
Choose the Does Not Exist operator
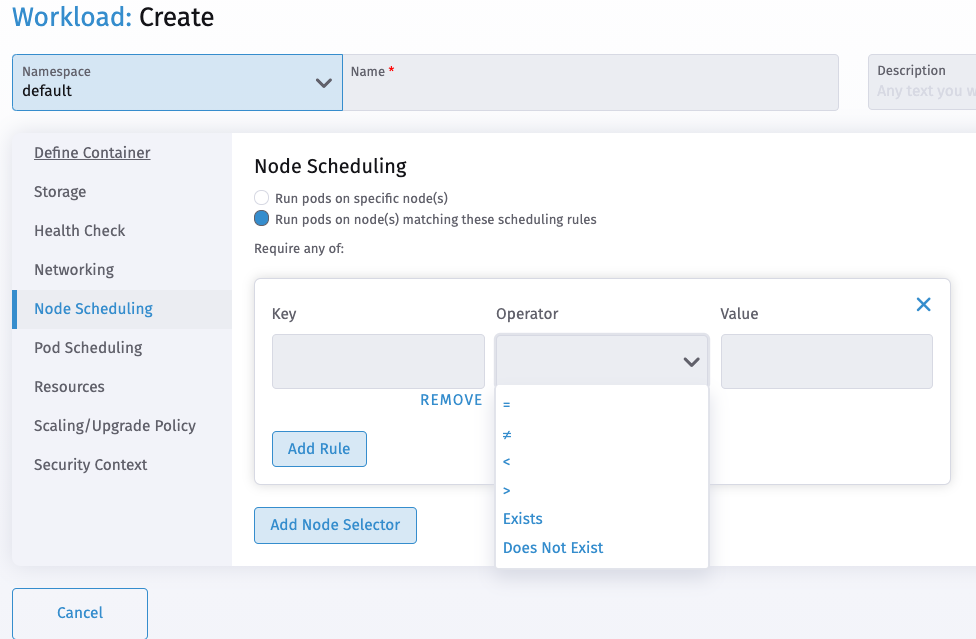pyautogui.click(x=552, y=547)
